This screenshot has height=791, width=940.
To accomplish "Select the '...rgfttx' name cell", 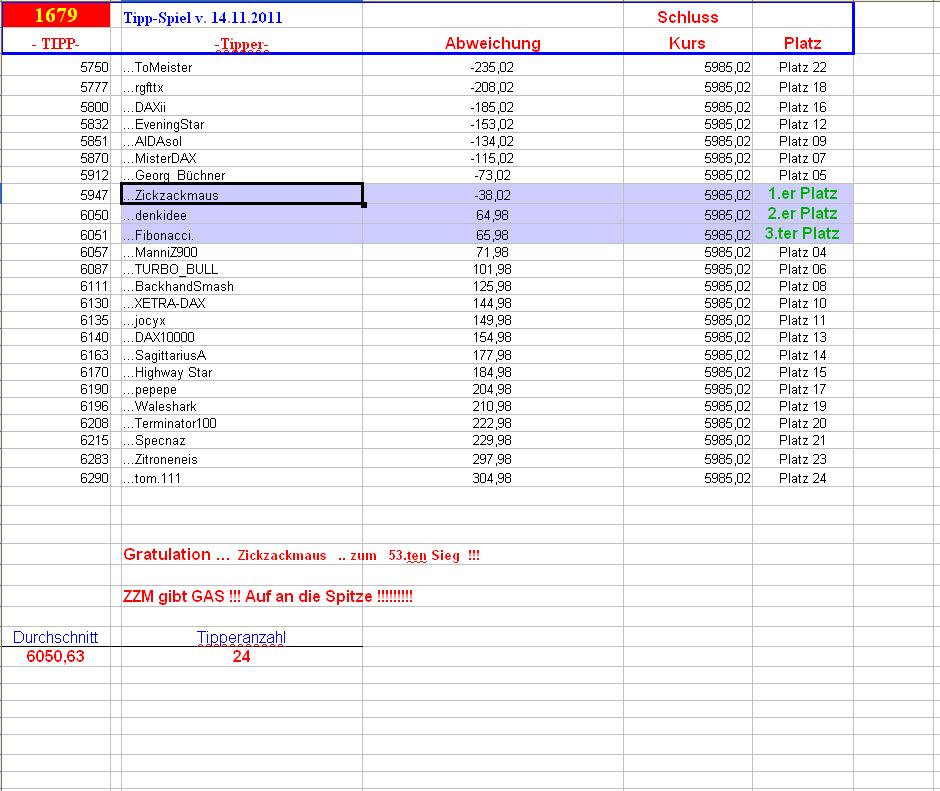I will [x=242, y=88].
